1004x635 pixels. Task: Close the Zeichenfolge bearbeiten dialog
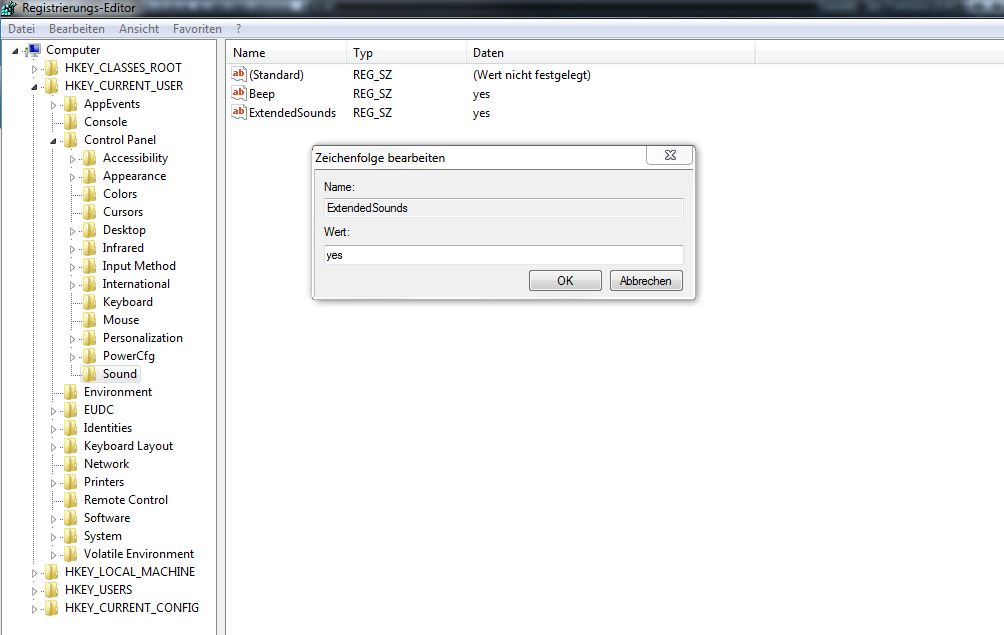pos(669,156)
